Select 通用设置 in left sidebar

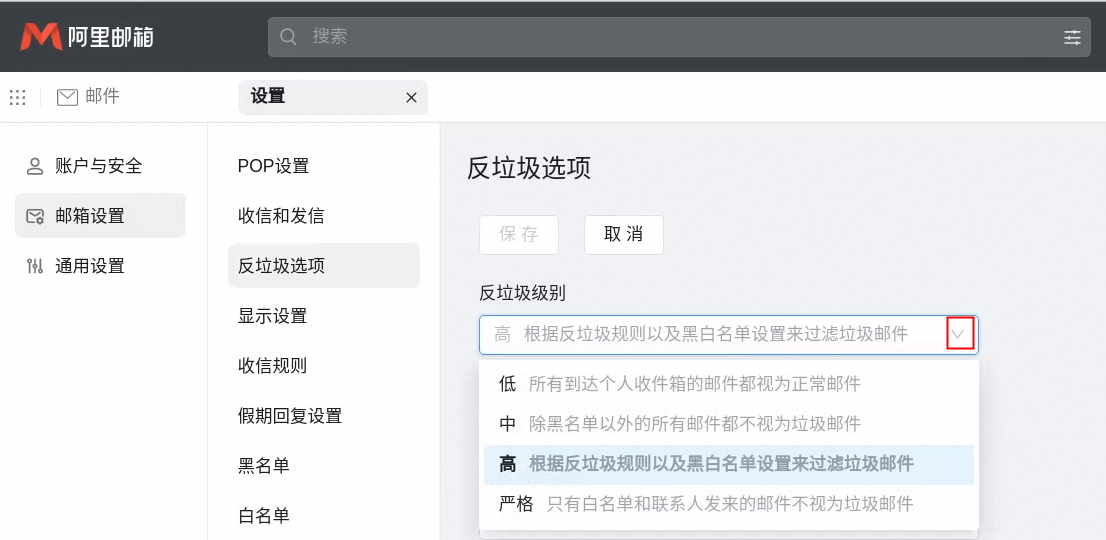point(90,266)
